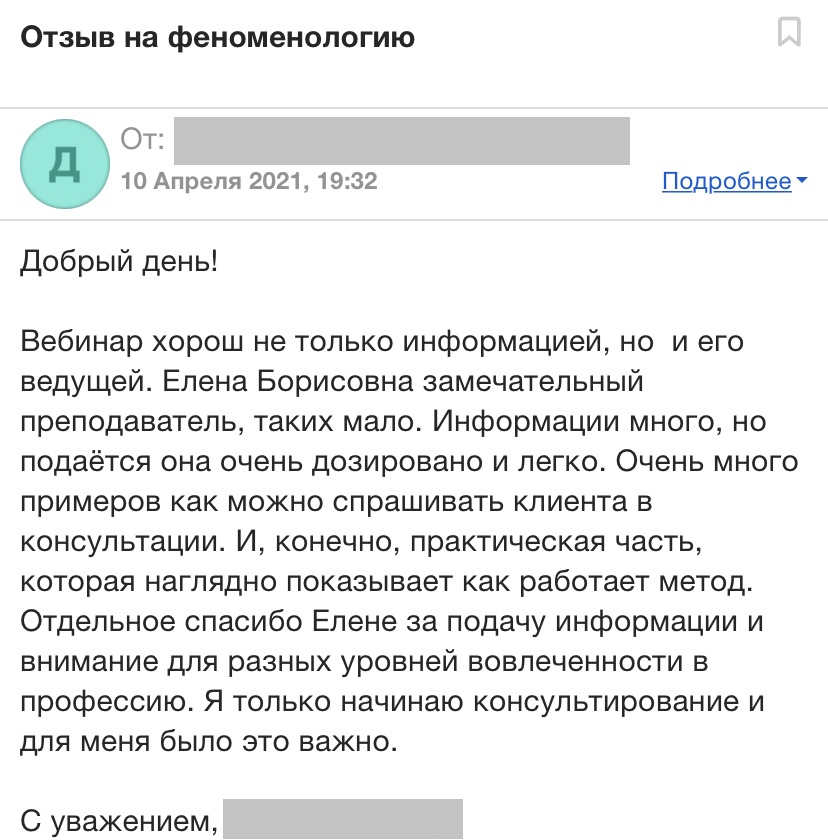Open the Подробнее details link
The height and width of the screenshot is (840, 828).
727,181
